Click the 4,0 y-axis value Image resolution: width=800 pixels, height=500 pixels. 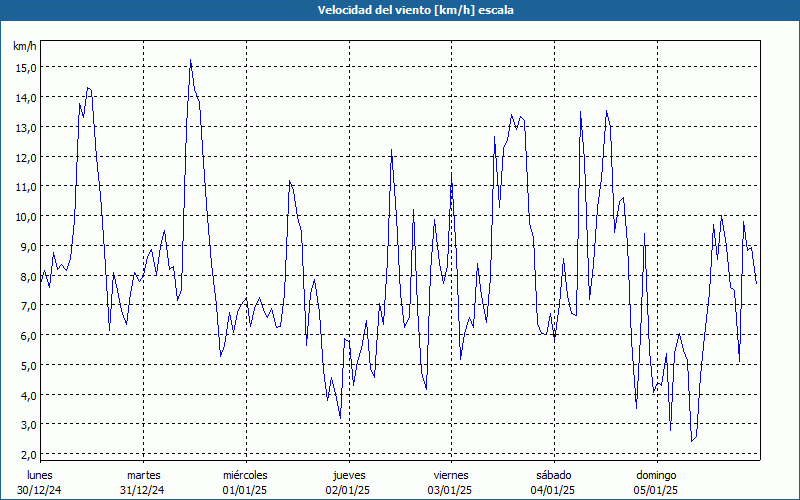pos(28,395)
